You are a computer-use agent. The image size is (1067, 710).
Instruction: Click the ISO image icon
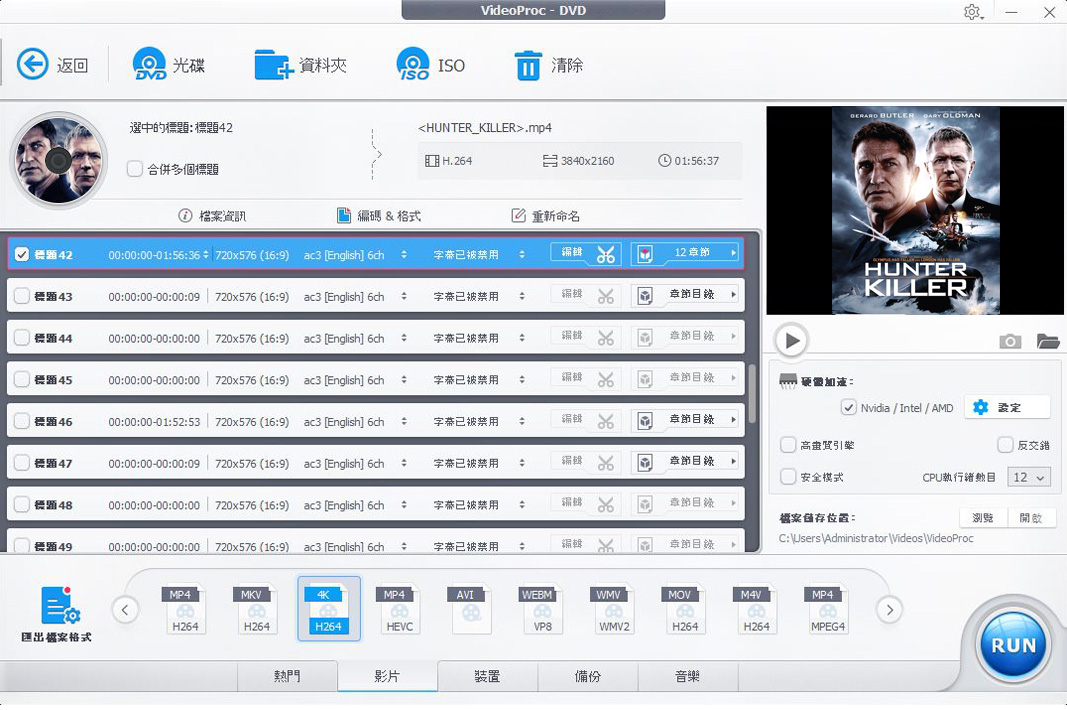(x=413, y=65)
